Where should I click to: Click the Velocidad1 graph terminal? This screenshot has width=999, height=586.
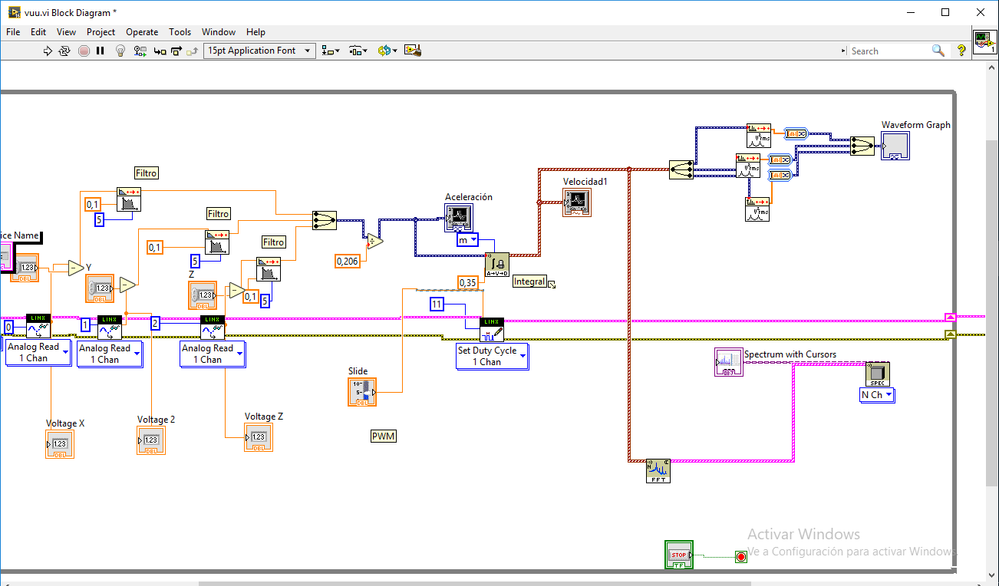[x=577, y=202]
